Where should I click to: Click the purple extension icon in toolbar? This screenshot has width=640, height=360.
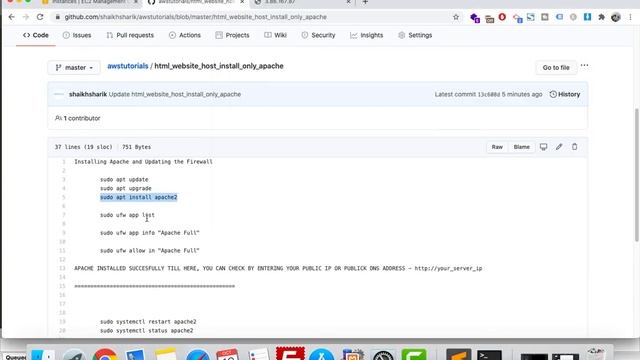pos(475,18)
